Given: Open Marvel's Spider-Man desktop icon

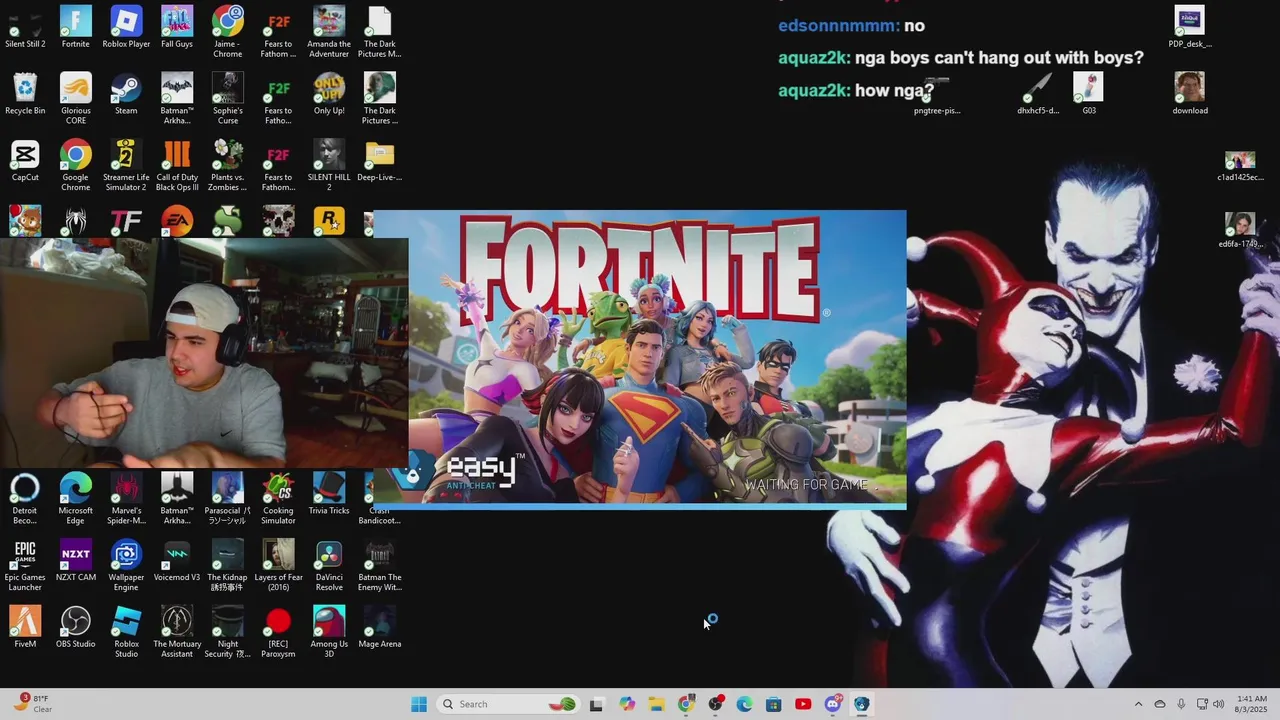Looking at the screenshot, I should coord(126,498).
